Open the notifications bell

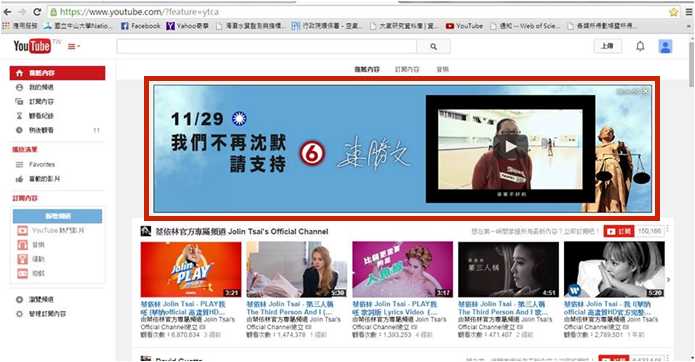point(640,46)
